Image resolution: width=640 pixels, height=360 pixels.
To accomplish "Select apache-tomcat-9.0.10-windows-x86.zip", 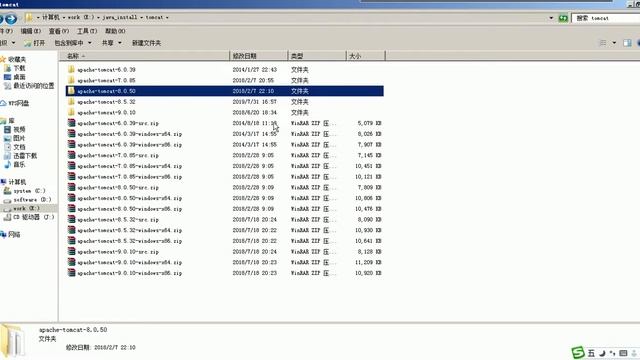I will pyautogui.click(x=224, y=273).
